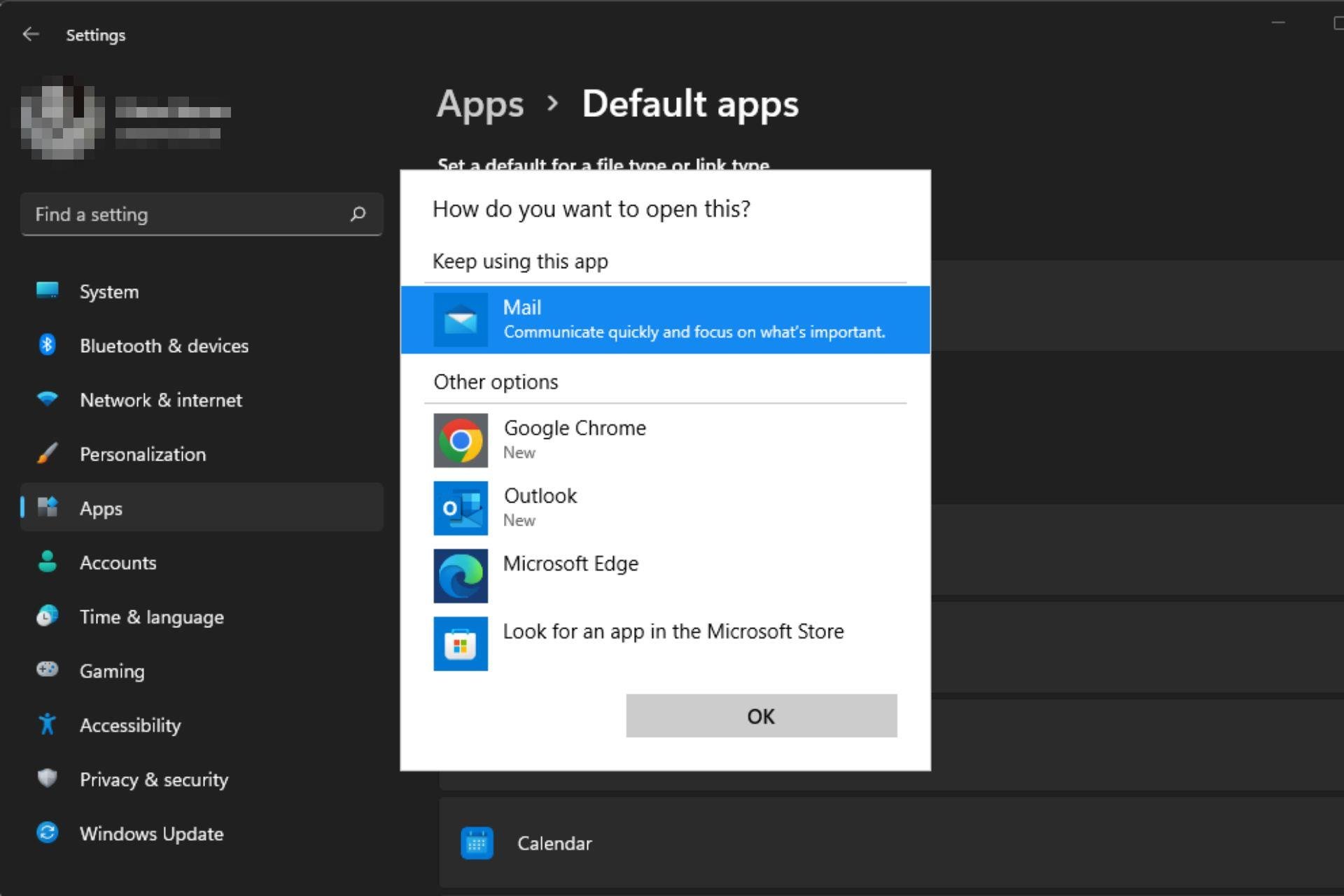1344x896 pixels.
Task: Click the Bluetooth icon in sidebar
Action: 47,344
